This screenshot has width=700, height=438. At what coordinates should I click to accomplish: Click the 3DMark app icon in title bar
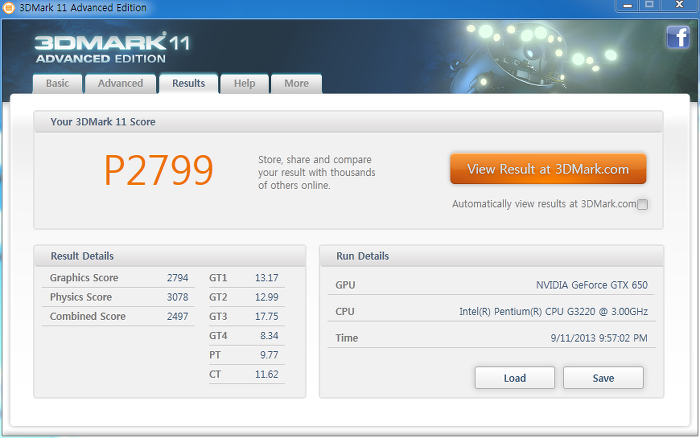pos(9,7)
